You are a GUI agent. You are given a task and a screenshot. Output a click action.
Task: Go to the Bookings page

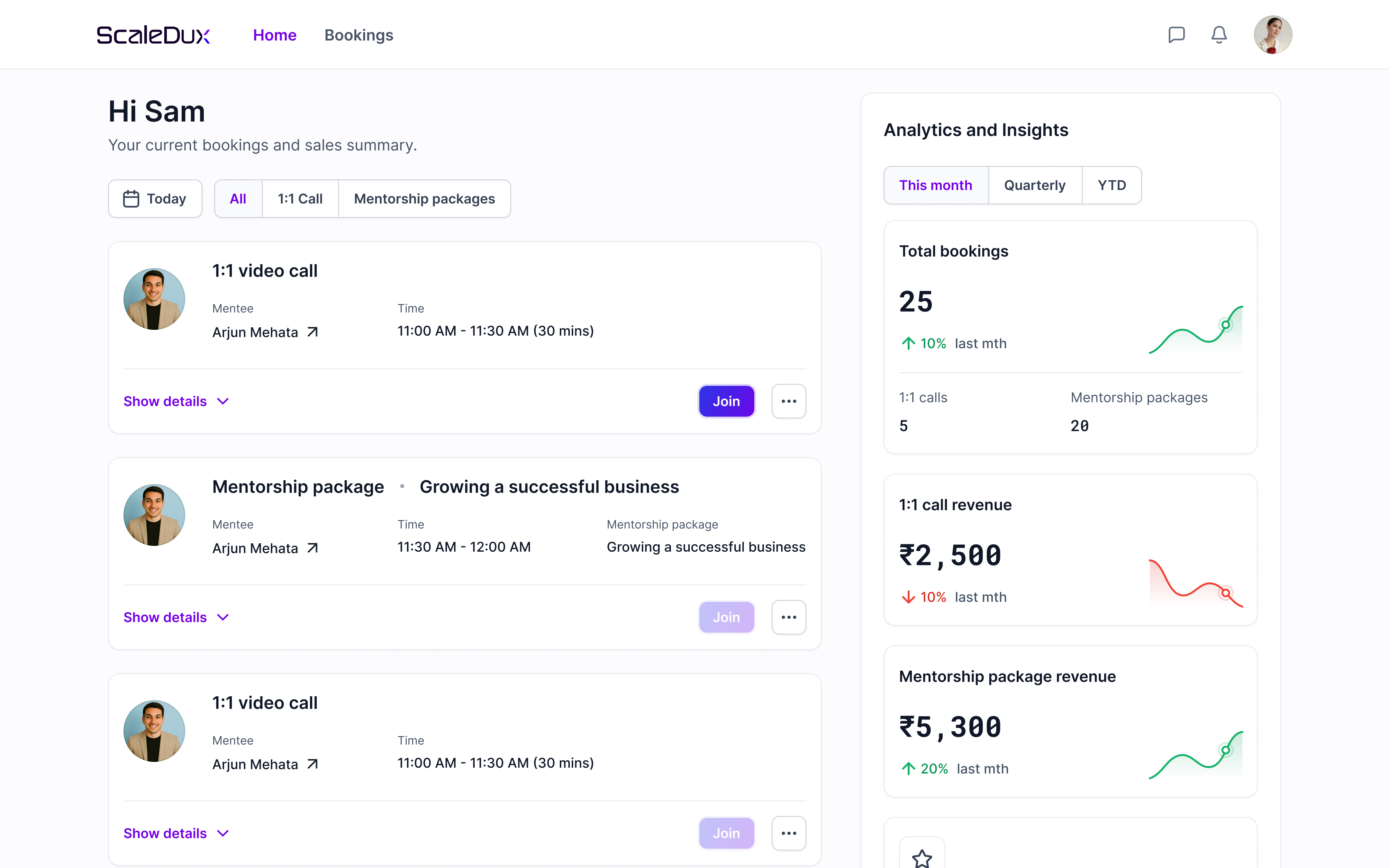click(359, 35)
